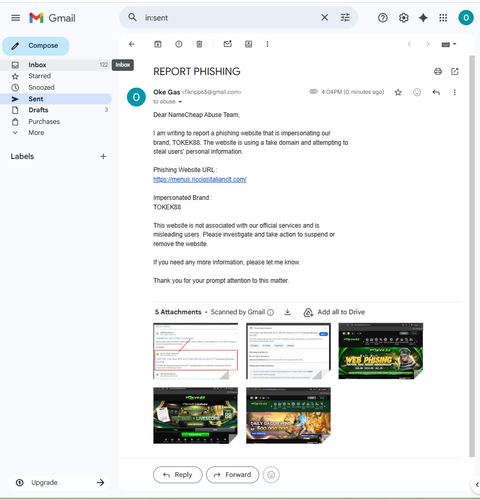Viewport: 480px width, 500px height.
Task: Open the Google apps grid
Action: point(443,18)
